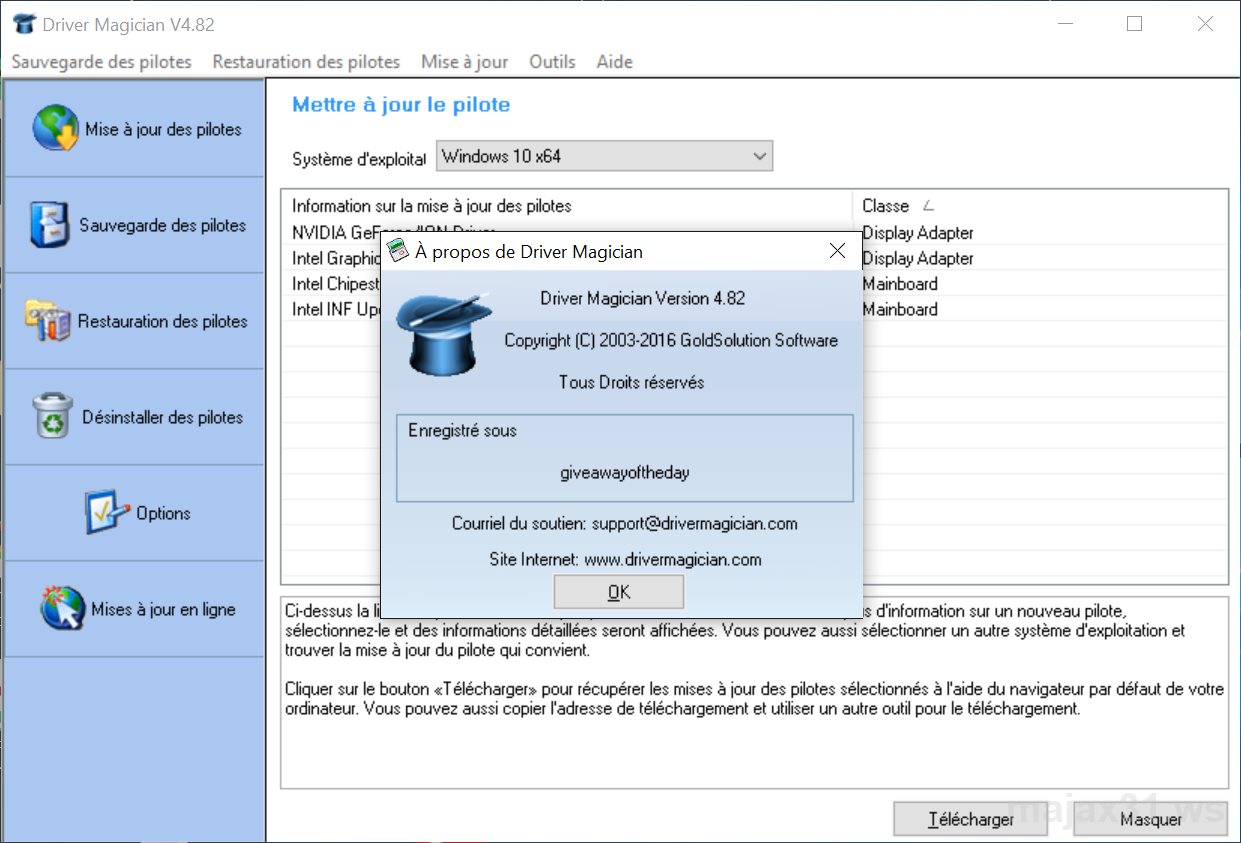Open the Sauvegarde des pilotes menu
The height and width of the screenshot is (843, 1241).
[x=101, y=62]
